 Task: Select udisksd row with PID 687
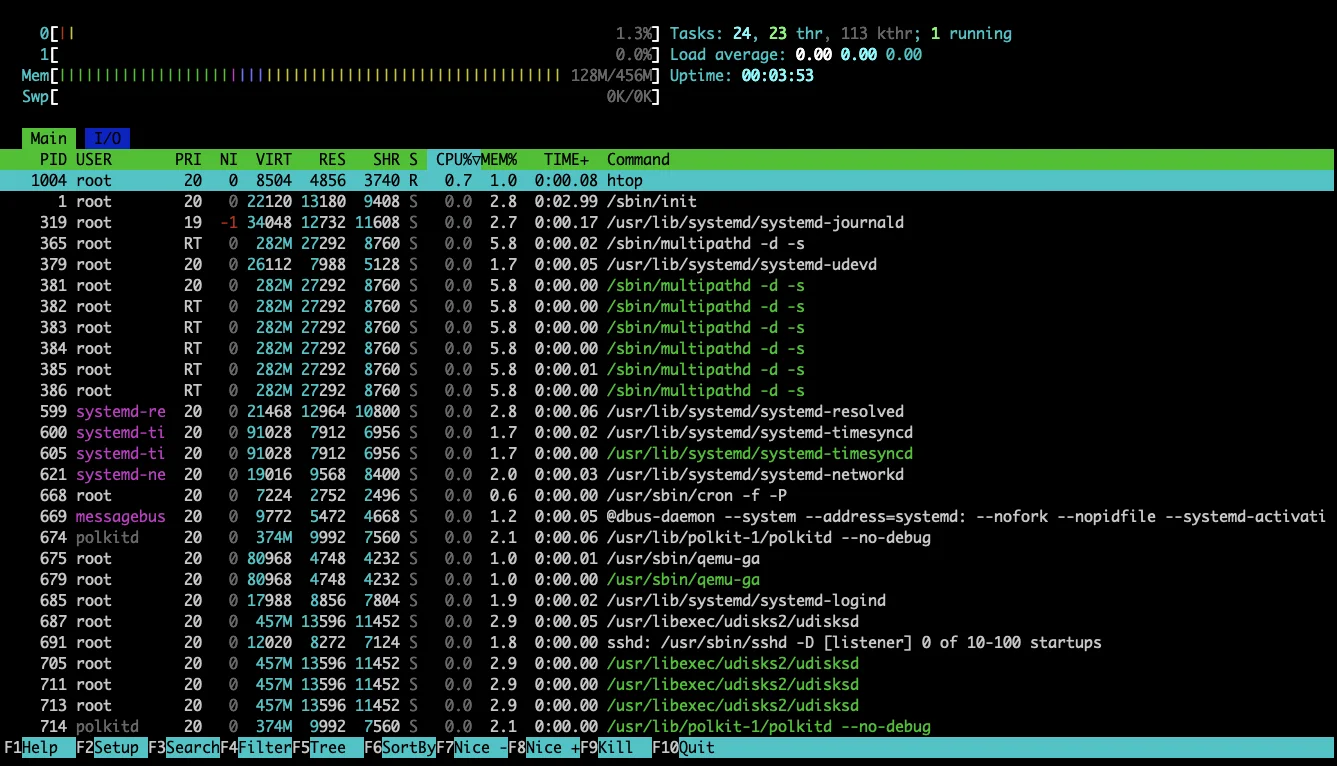tap(668, 622)
